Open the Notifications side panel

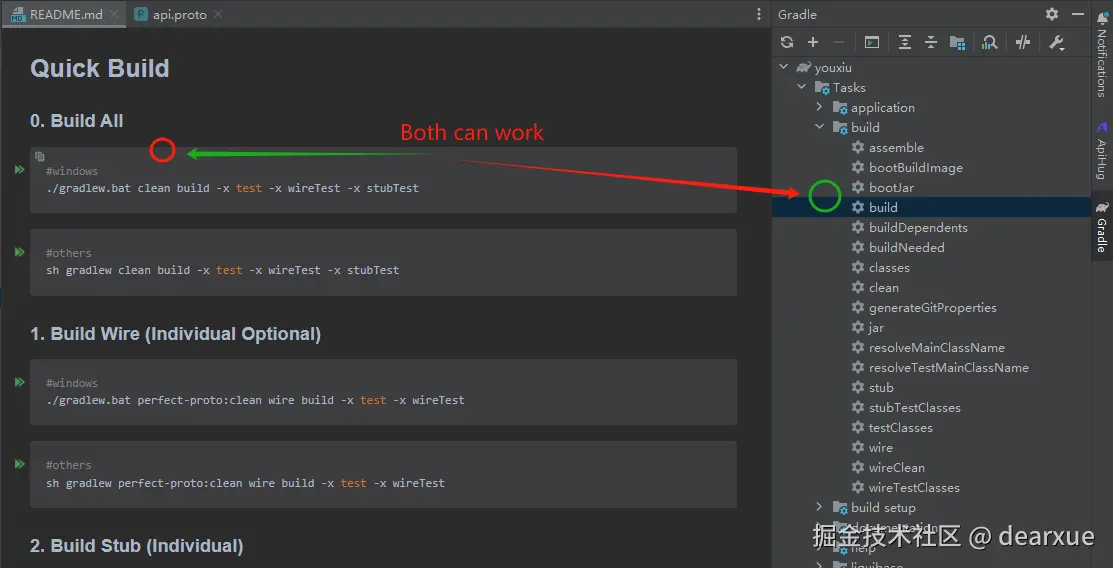(1102, 55)
